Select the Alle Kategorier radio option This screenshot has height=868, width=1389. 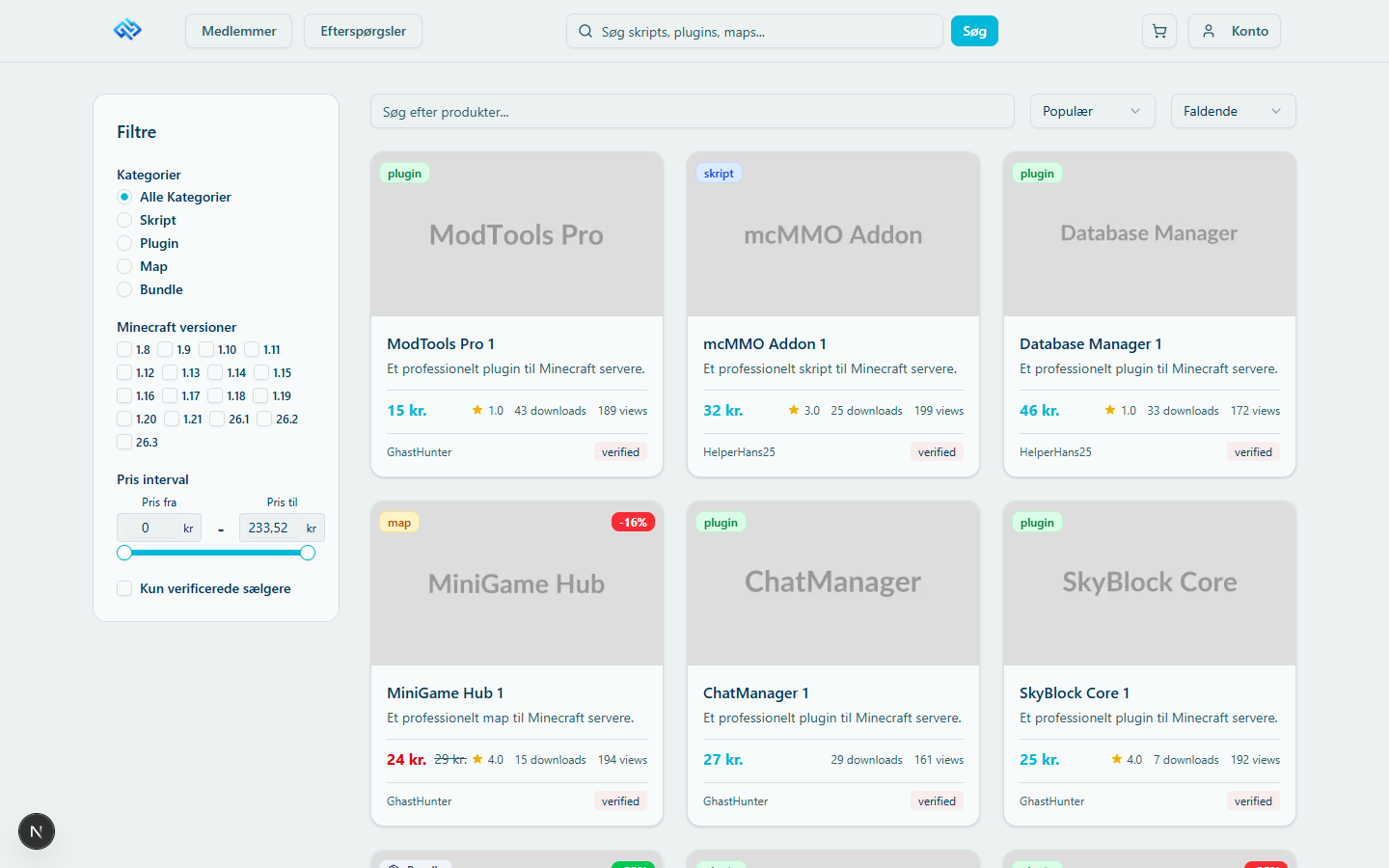coord(124,197)
